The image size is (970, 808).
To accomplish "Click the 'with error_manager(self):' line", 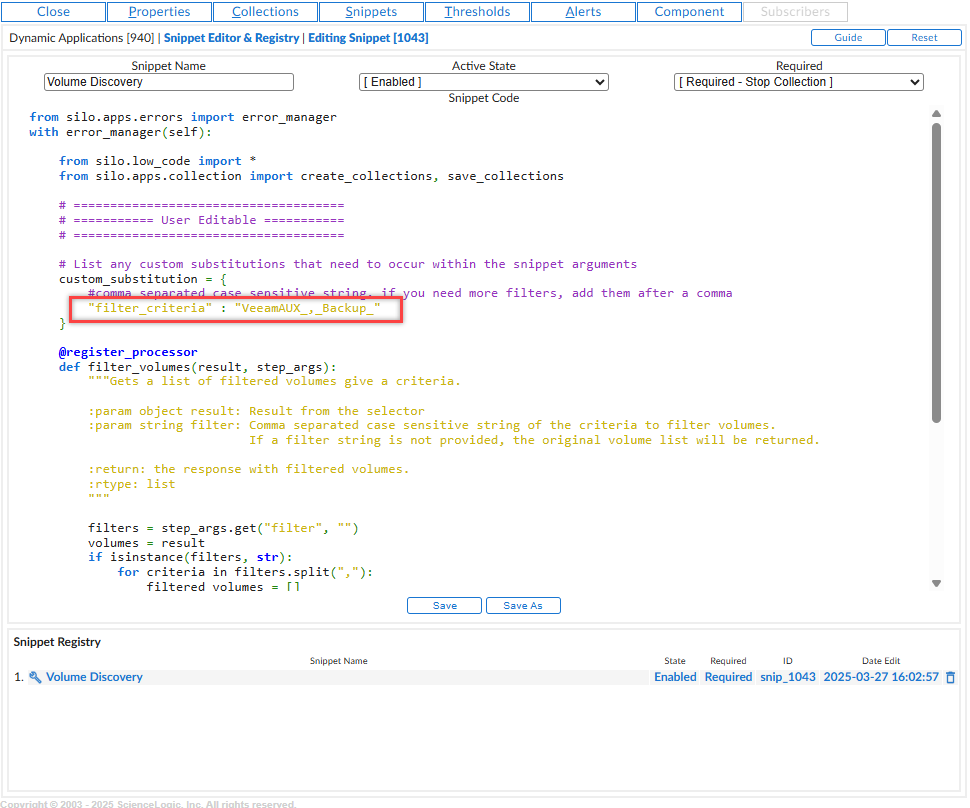I will click(x=120, y=132).
